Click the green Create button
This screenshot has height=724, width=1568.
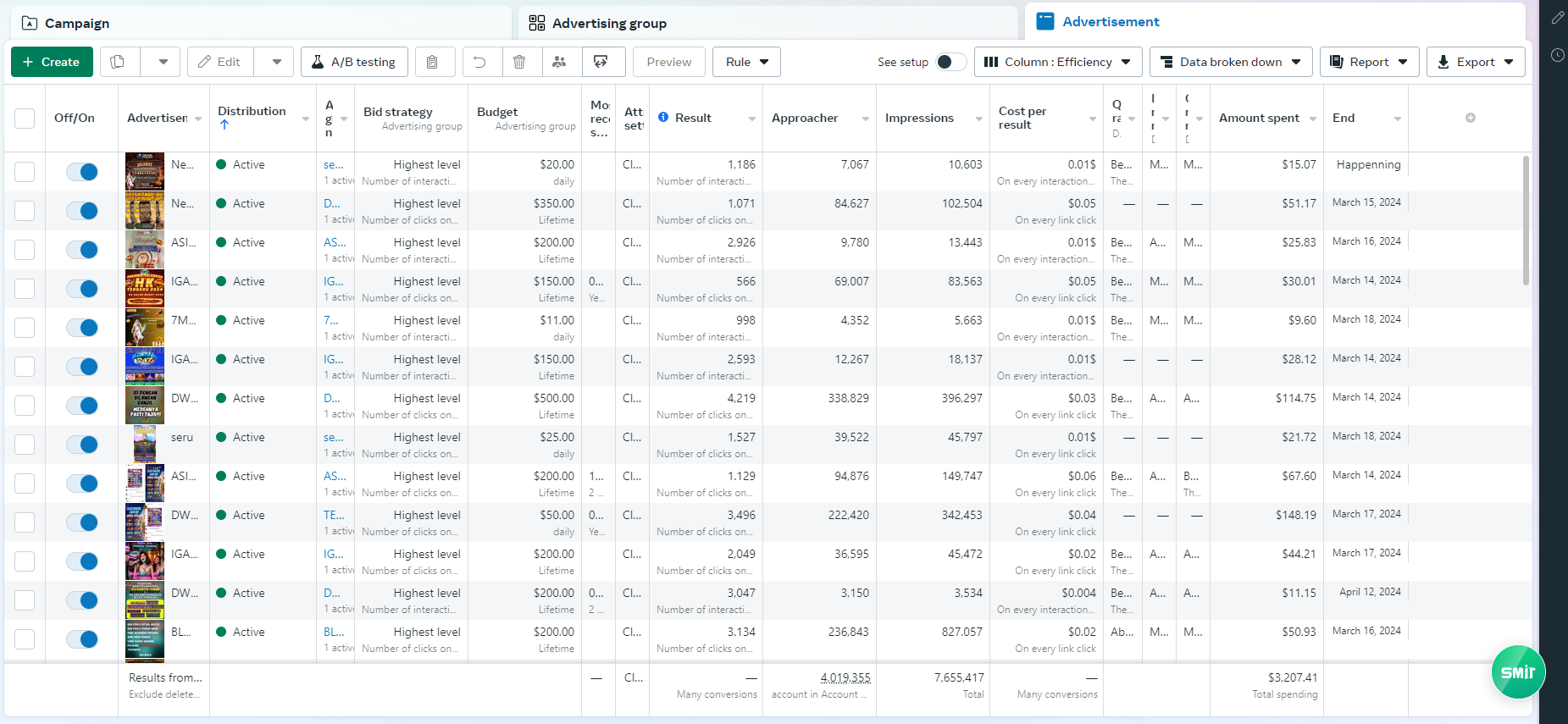click(52, 62)
